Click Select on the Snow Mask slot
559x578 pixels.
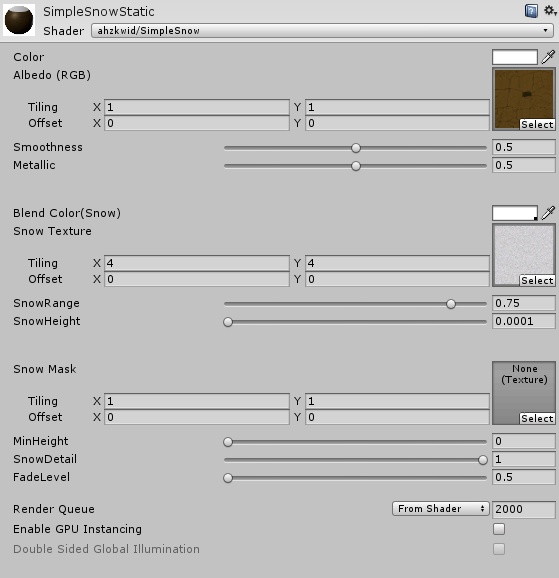(537, 418)
